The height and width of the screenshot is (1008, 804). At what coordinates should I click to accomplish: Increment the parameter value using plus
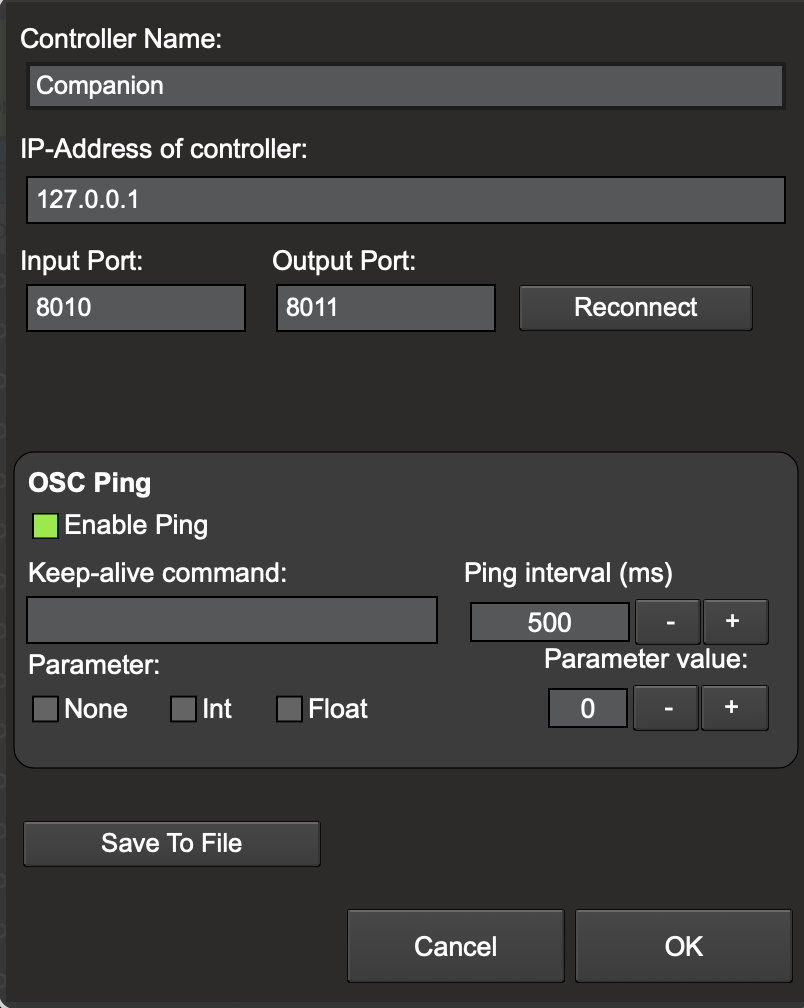(x=735, y=708)
